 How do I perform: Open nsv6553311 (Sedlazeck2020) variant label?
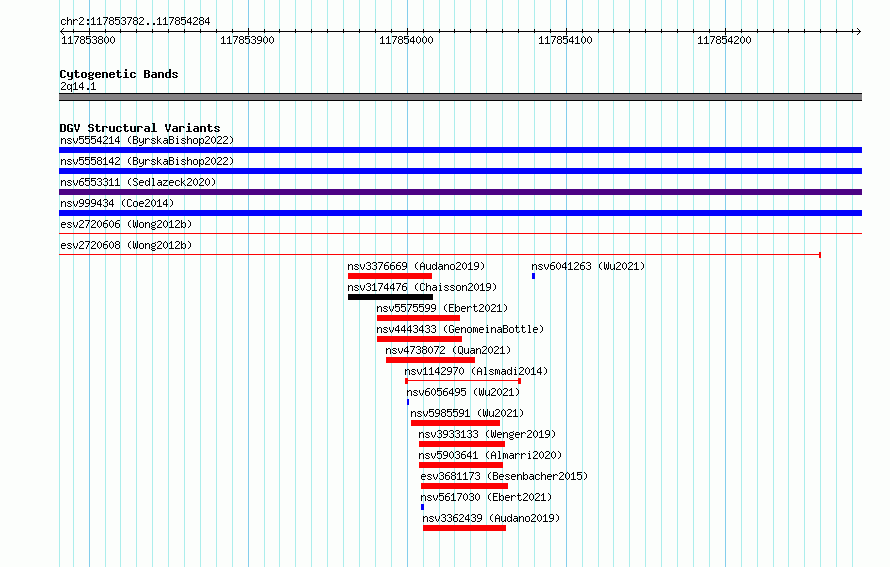[138, 182]
